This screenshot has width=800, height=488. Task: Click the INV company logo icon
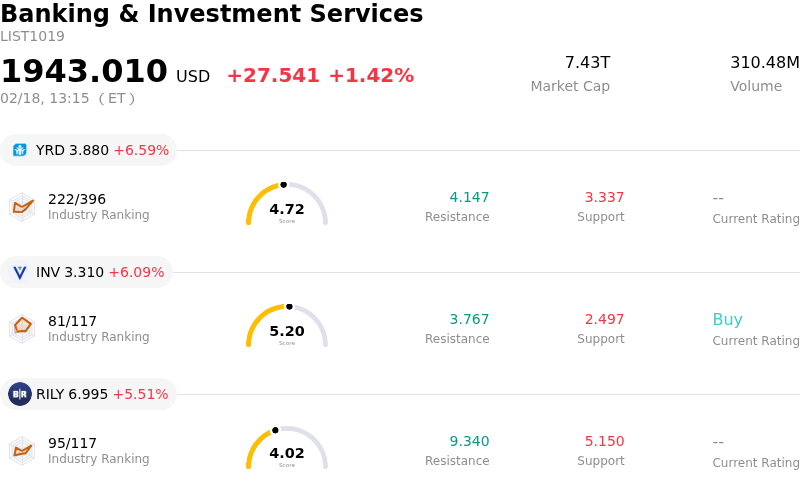[20, 272]
